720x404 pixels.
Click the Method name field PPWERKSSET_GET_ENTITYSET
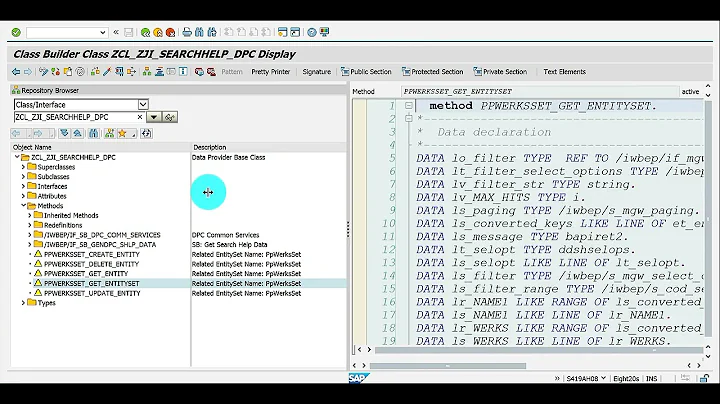tap(540, 91)
